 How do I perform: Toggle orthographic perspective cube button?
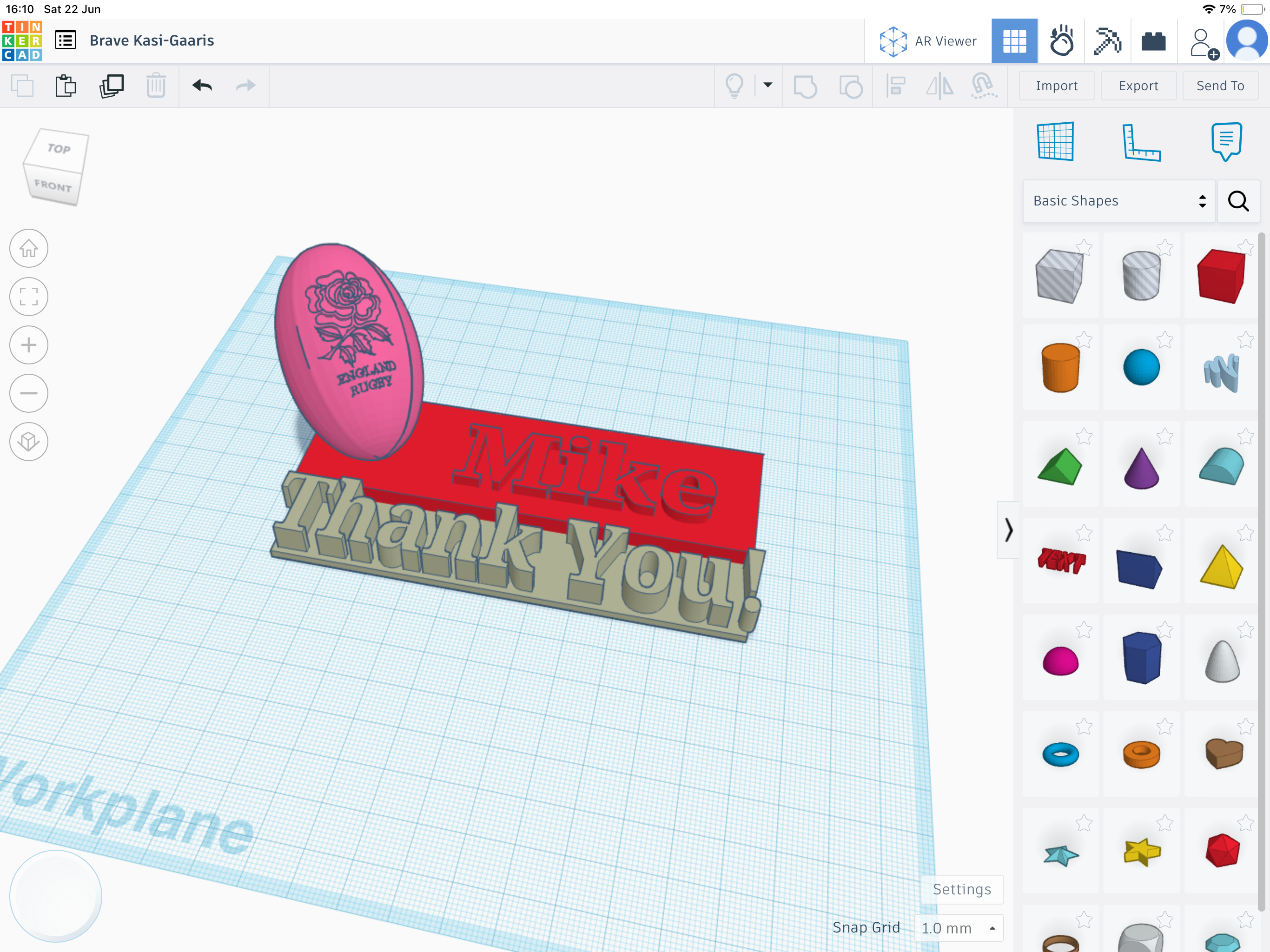[x=29, y=442]
